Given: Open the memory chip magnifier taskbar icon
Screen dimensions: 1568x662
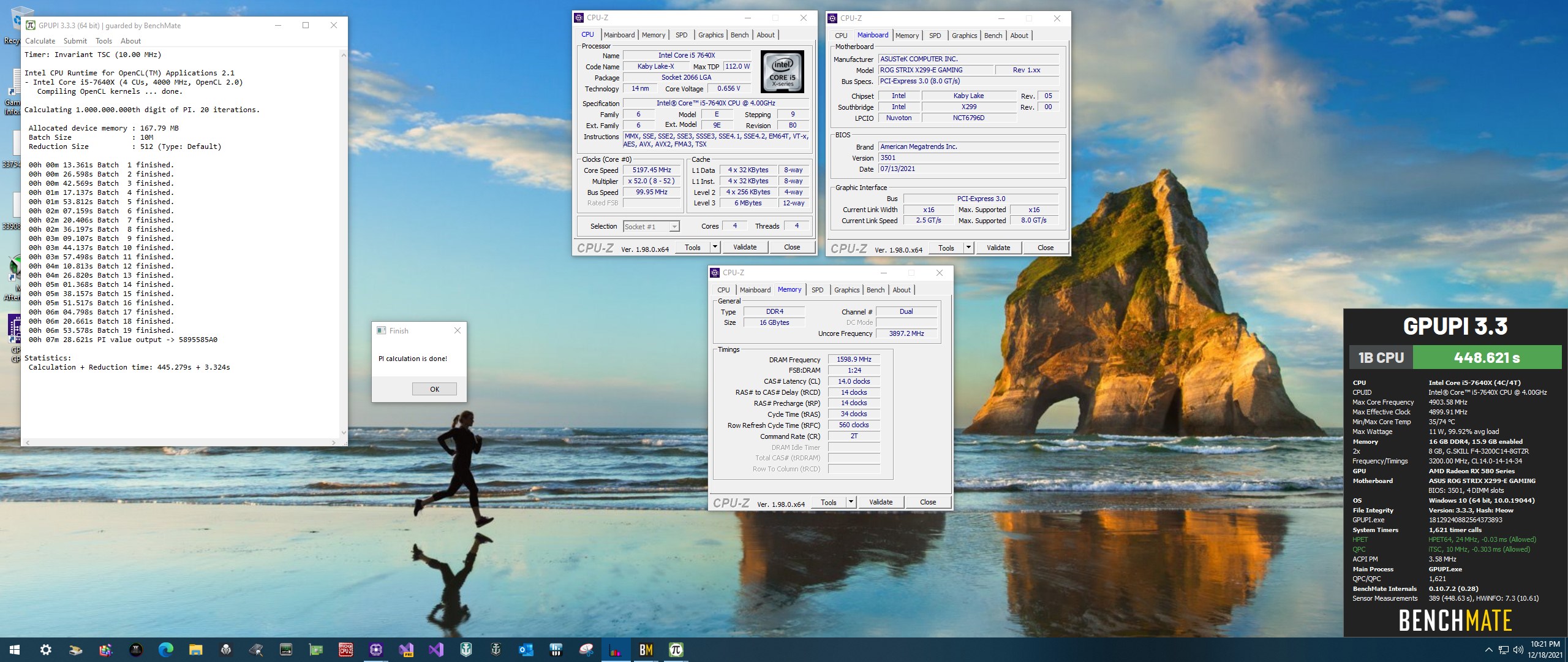Looking at the screenshot, I should (255, 650).
